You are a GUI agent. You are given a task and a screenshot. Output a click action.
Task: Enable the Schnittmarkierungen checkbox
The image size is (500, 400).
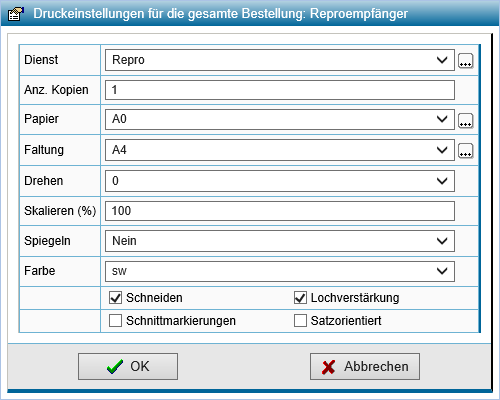click(x=115, y=321)
